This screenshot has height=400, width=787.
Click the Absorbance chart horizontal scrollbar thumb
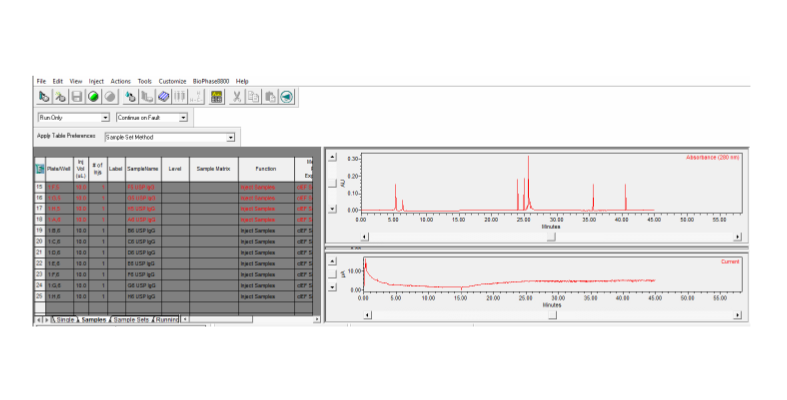(549, 237)
